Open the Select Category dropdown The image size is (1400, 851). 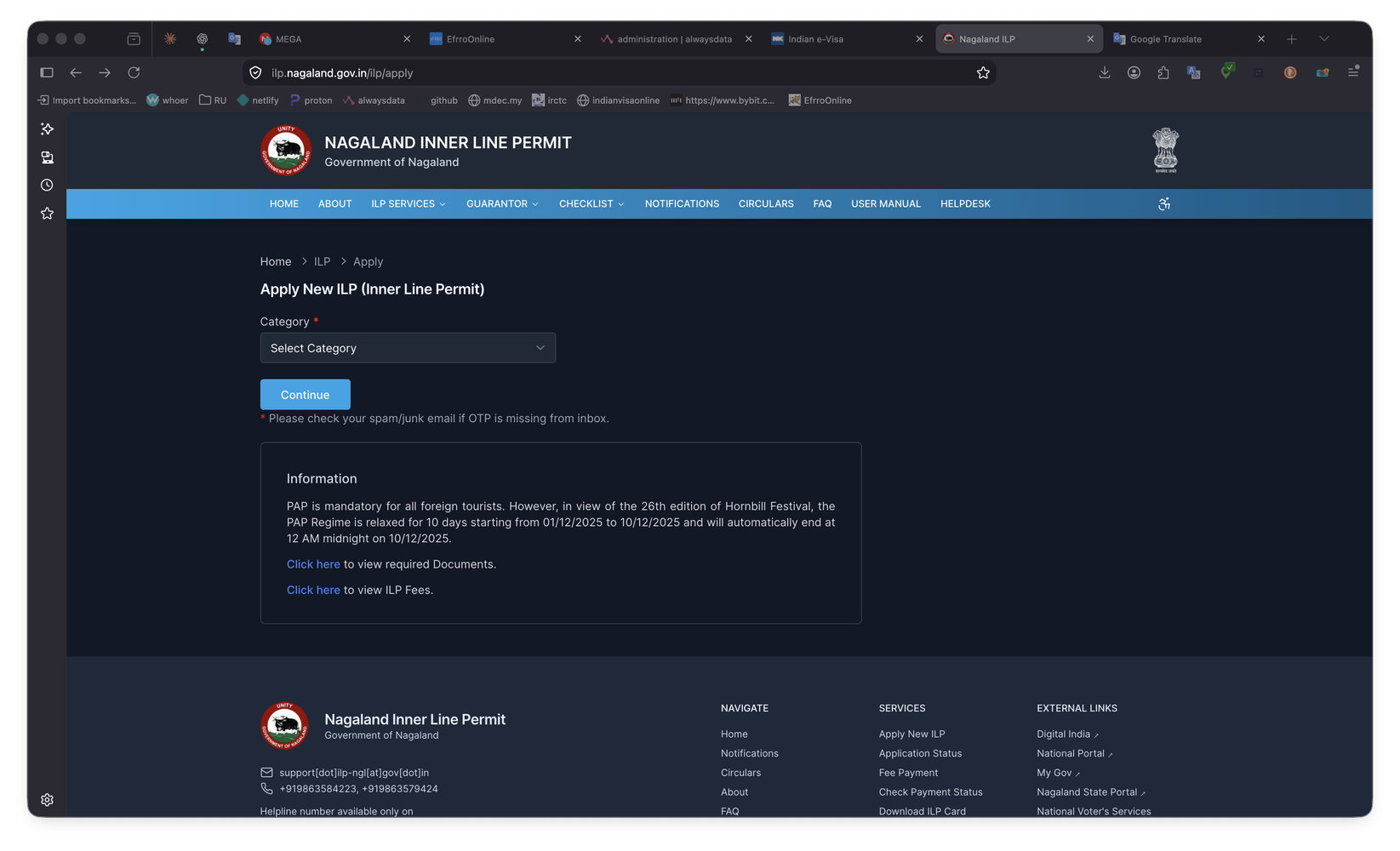tap(408, 348)
